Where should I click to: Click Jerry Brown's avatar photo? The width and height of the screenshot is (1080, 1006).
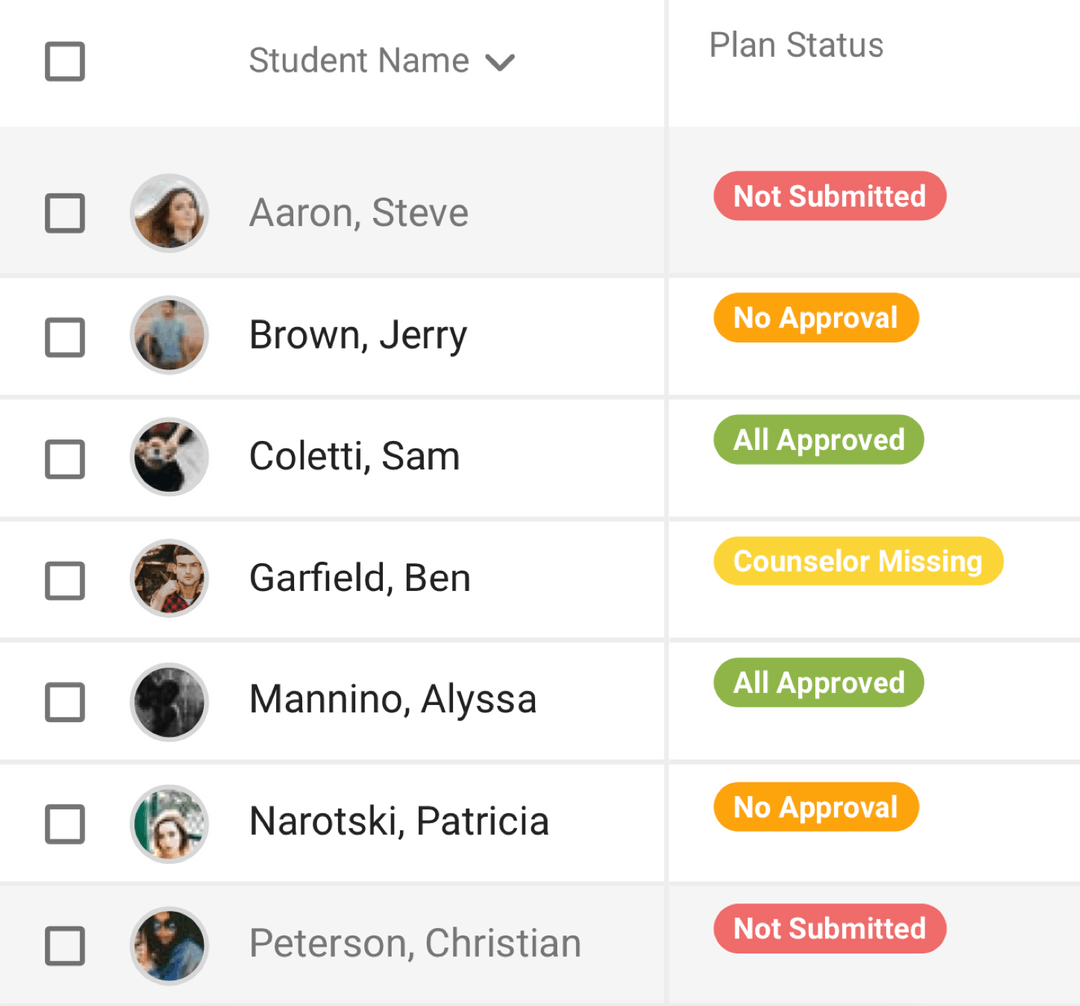(169, 335)
